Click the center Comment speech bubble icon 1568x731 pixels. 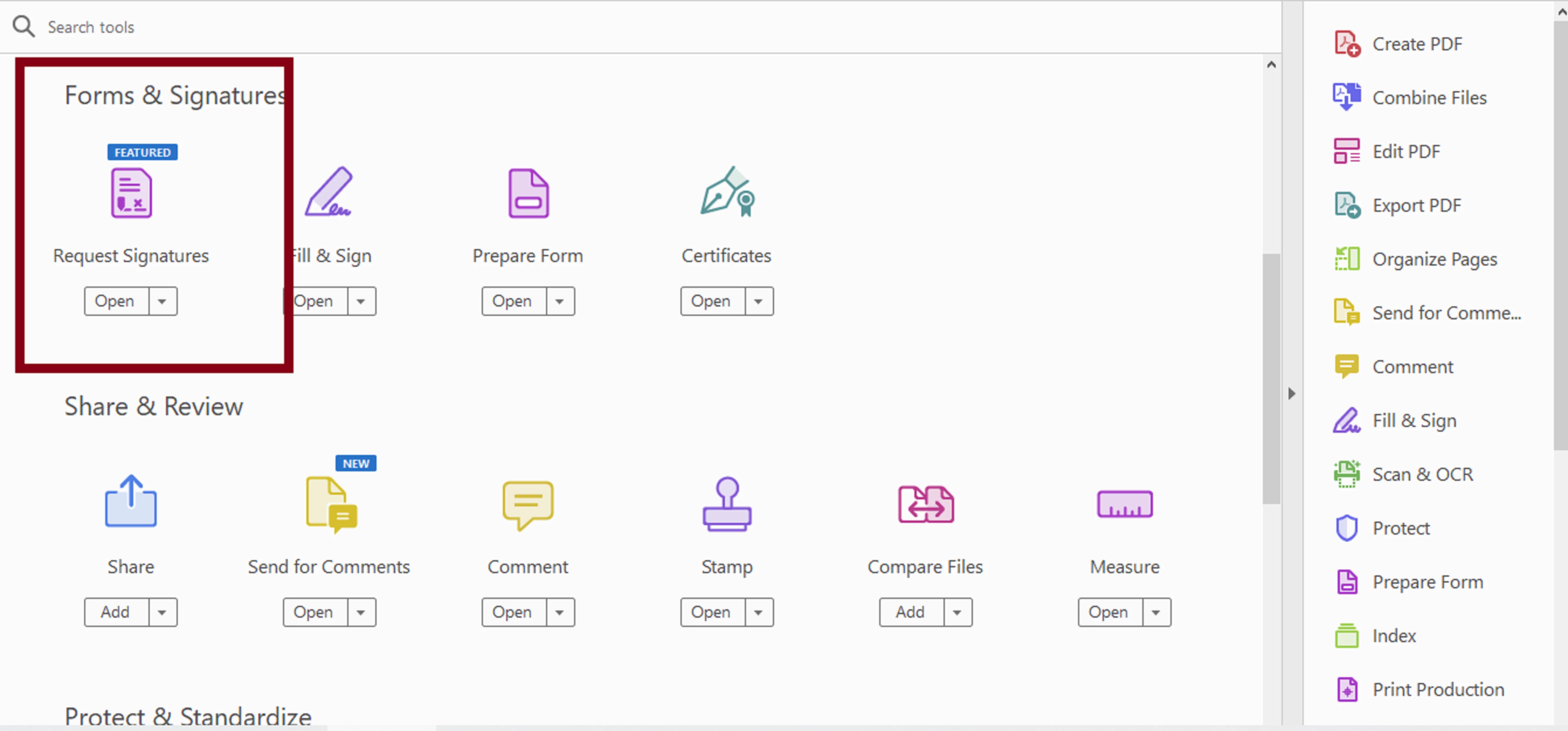coord(528,504)
